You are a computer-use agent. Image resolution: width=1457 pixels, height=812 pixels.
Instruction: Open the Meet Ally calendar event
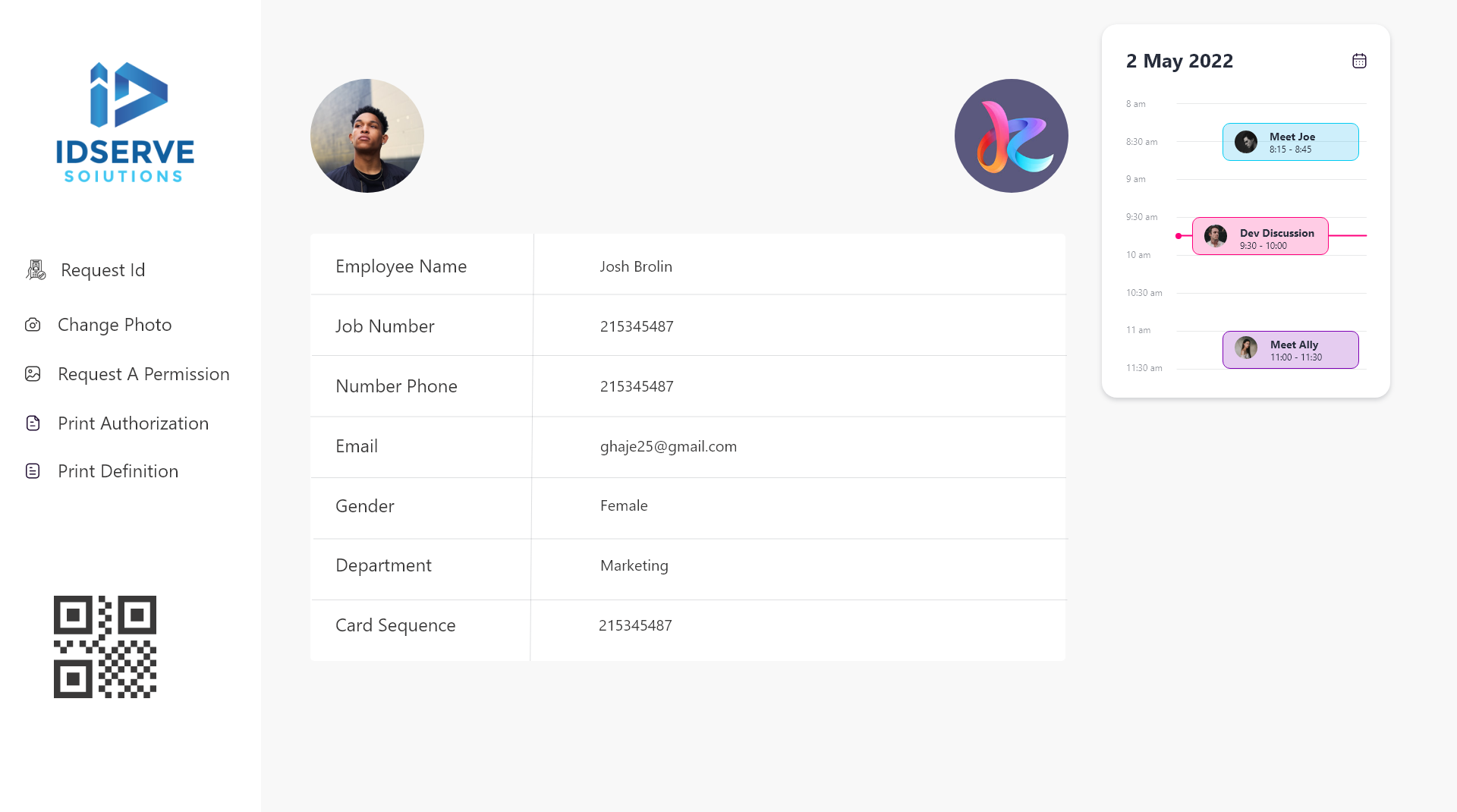(1290, 350)
